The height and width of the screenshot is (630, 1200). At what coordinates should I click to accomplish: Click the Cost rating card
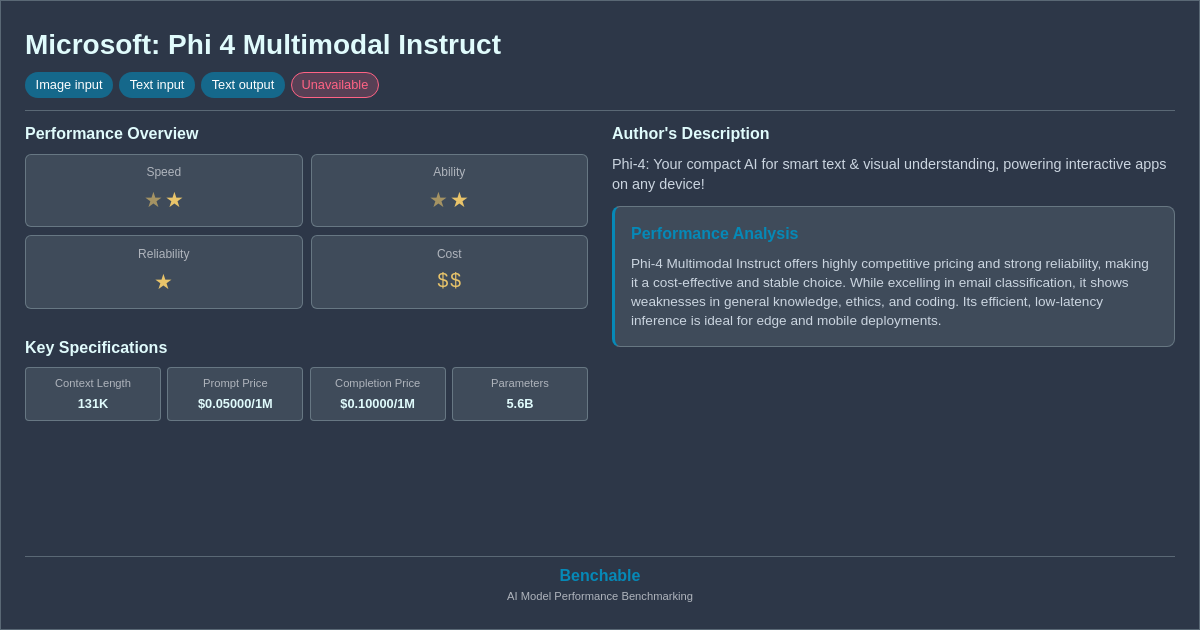pos(448,271)
